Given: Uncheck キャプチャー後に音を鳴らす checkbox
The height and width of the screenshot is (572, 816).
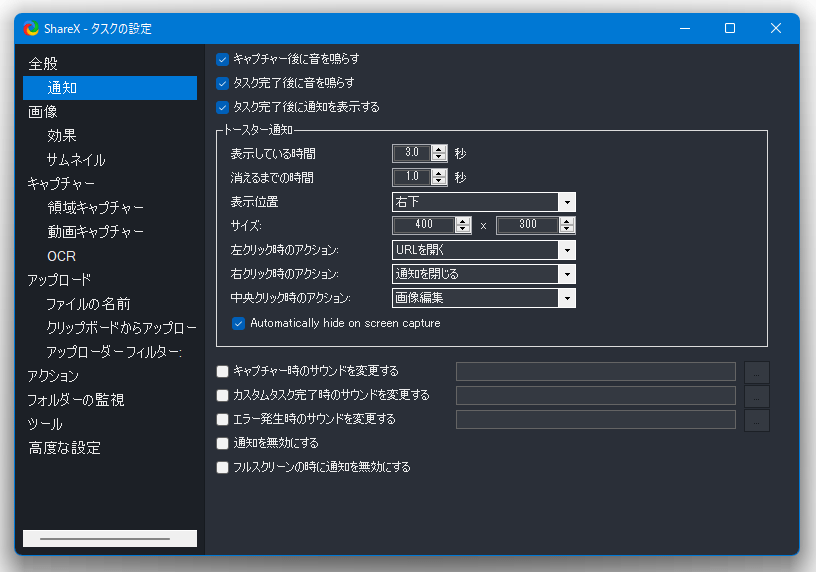Looking at the screenshot, I should [x=222, y=59].
